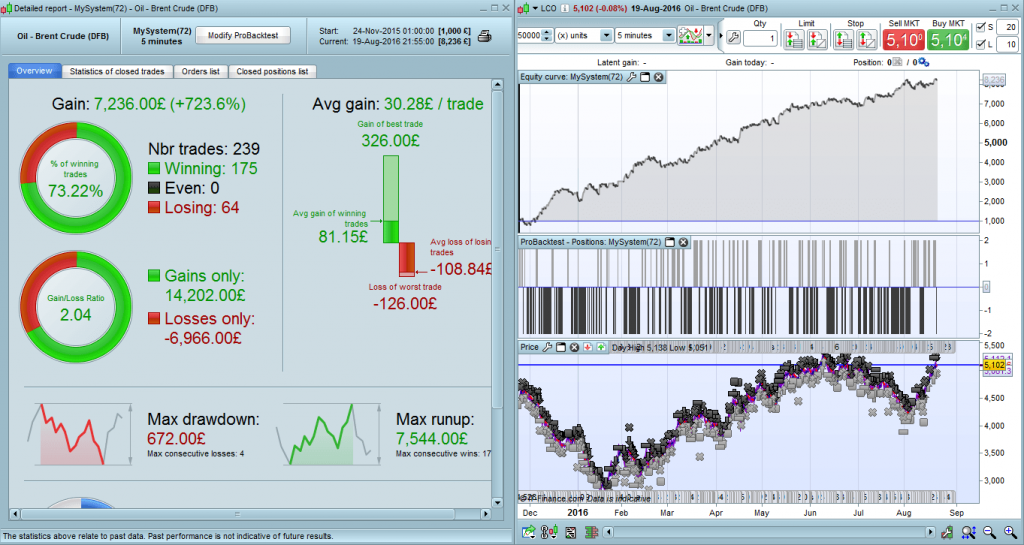Image resolution: width=1024 pixels, height=545 pixels.
Task: Click the report horizontal scrollbar thumb
Action: point(236,514)
